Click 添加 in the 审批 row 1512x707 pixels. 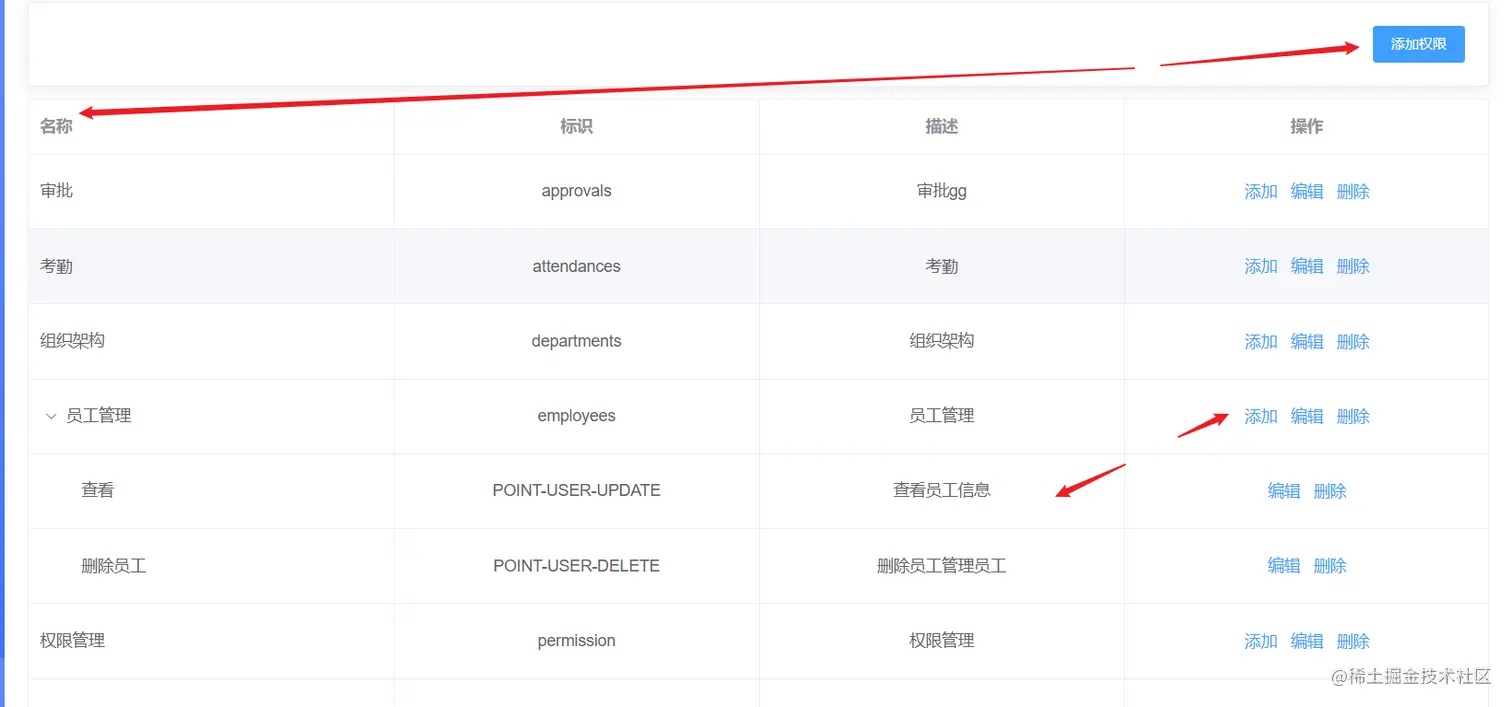[1261, 191]
